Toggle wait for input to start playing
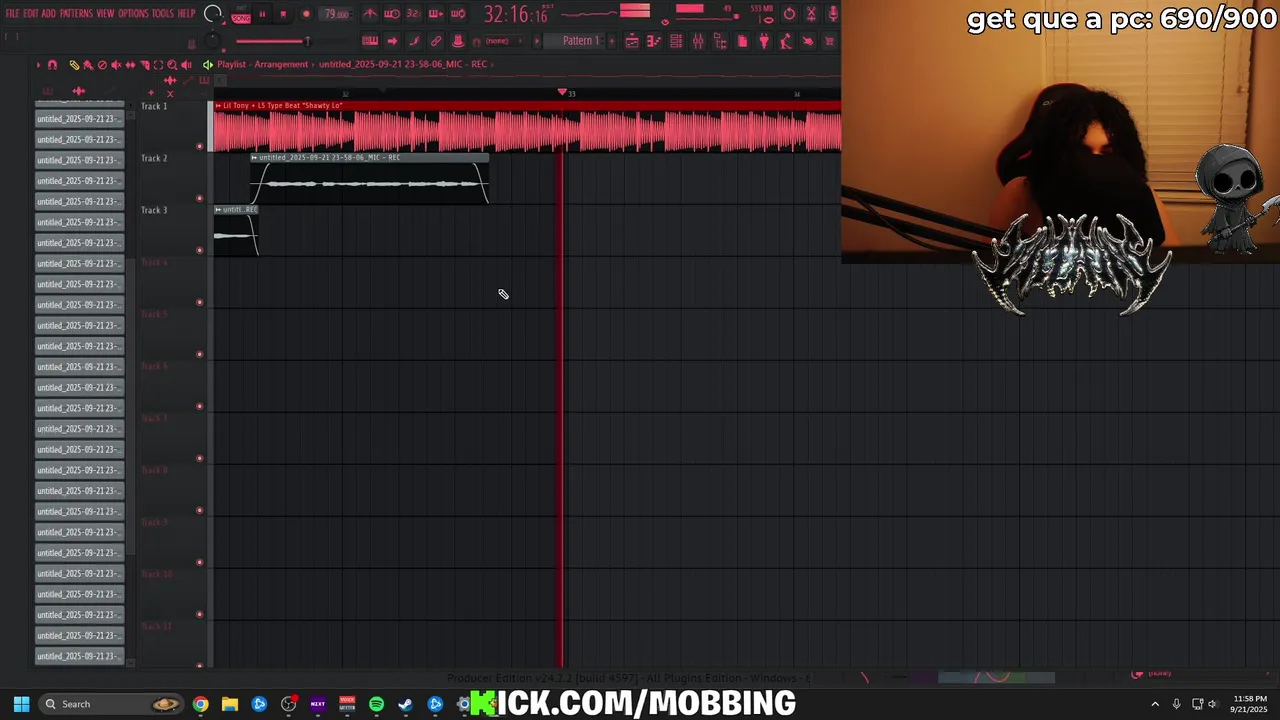The width and height of the screenshot is (1280, 720). [392, 14]
